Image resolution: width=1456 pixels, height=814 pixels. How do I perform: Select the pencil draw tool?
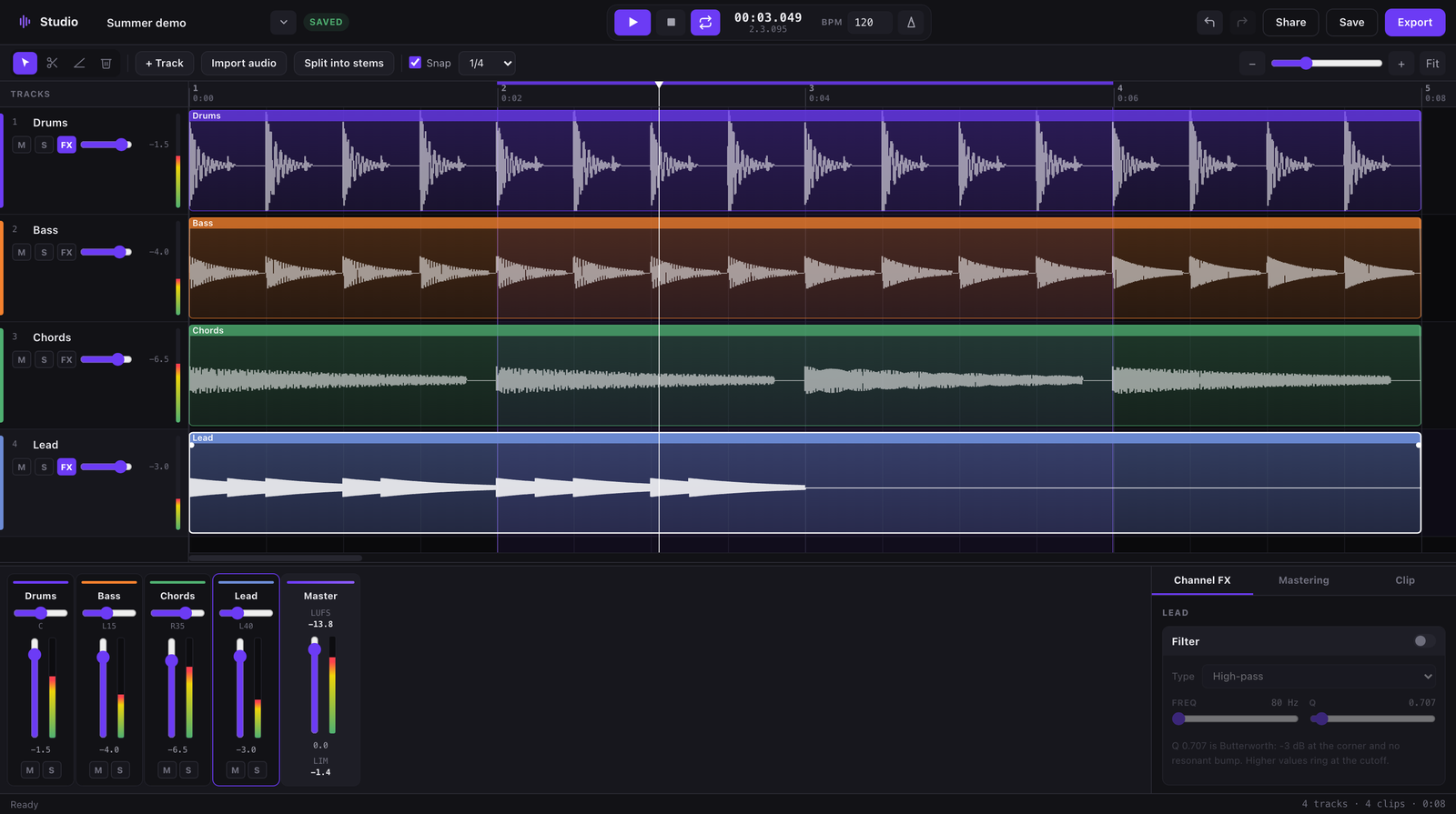coord(79,63)
